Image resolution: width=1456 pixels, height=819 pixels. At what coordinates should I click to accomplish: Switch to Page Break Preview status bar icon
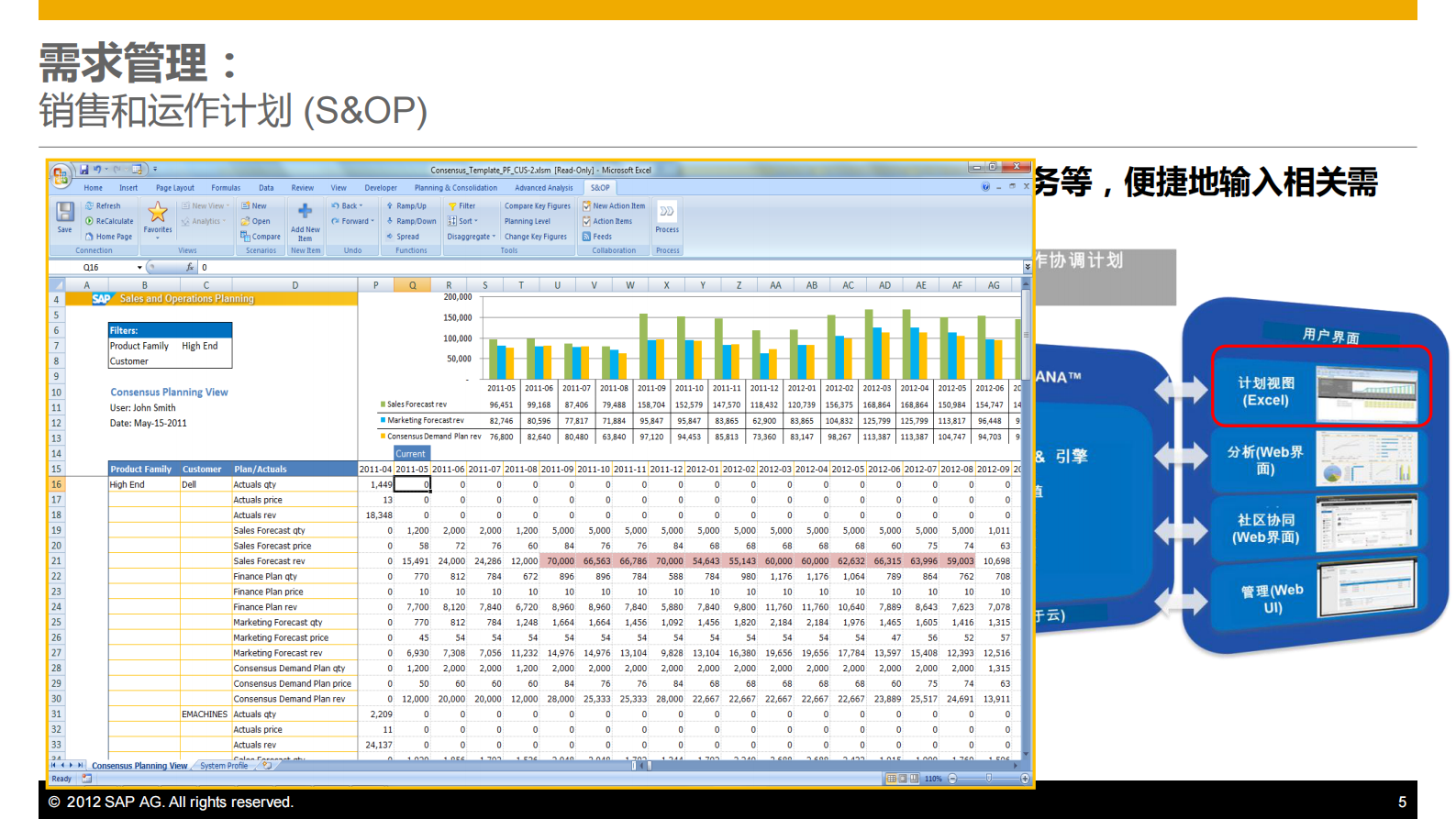[914, 779]
